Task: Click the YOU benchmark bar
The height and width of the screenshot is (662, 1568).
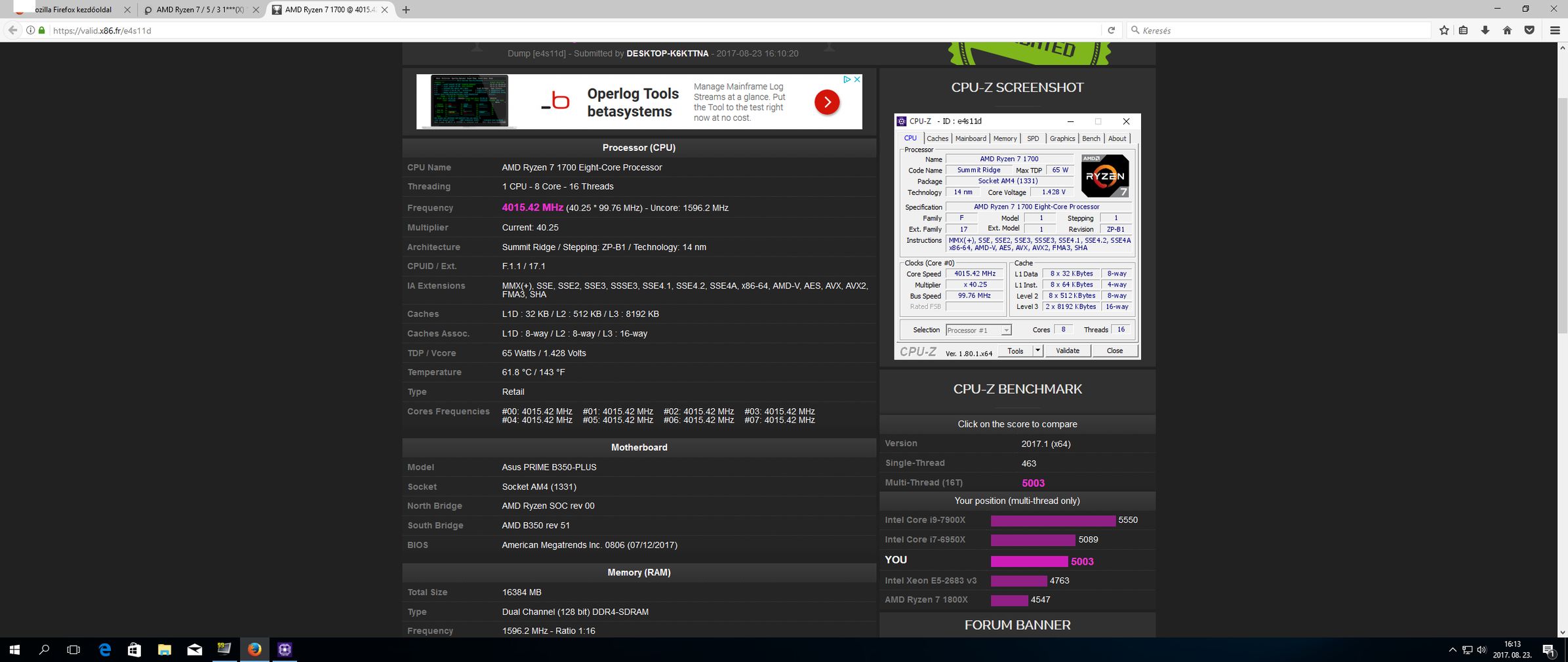Action: [1029, 562]
